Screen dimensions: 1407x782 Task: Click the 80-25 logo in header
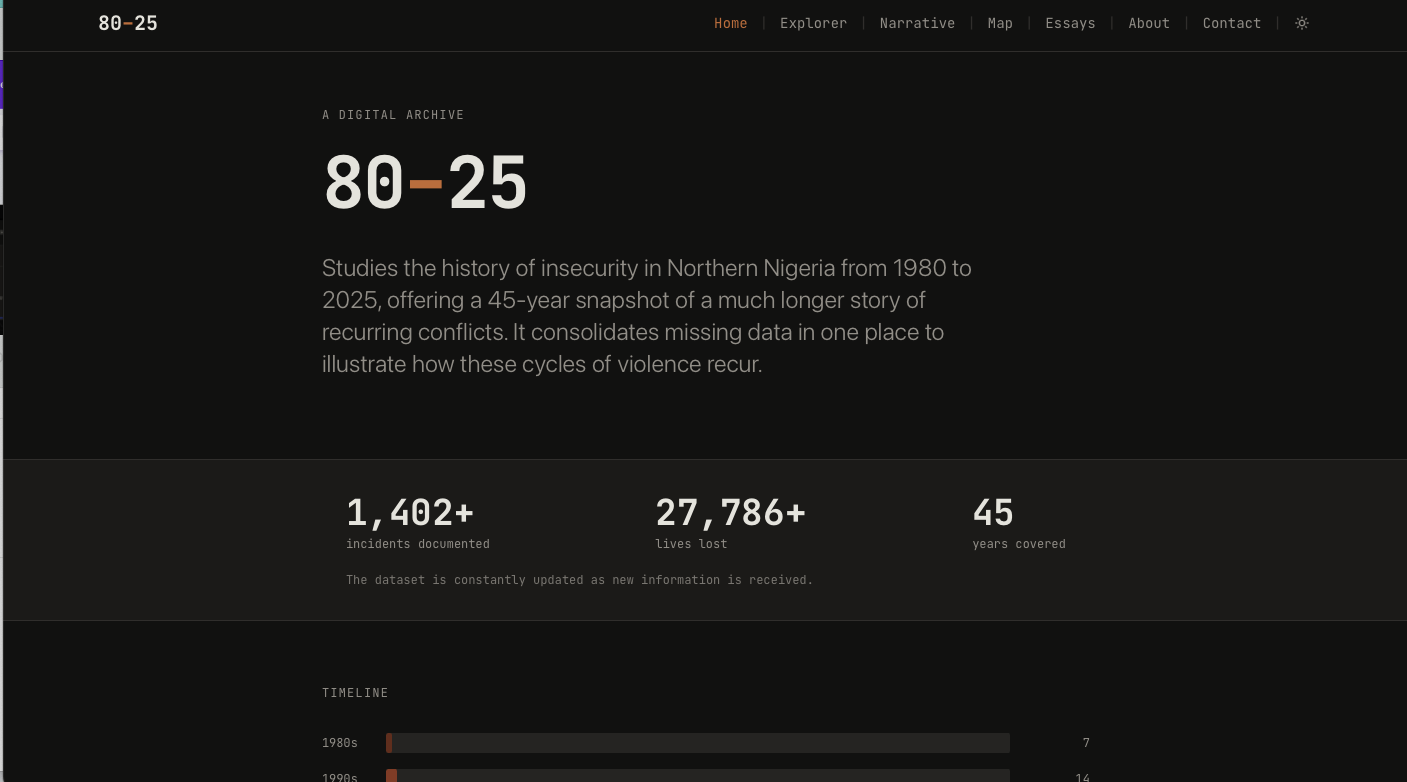[x=128, y=23]
